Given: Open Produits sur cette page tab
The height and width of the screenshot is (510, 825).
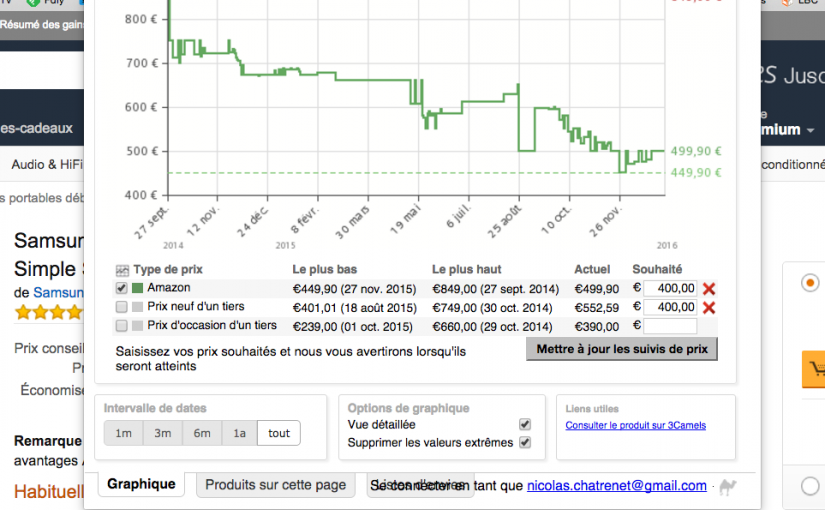Looking at the screenshot, I should tap(276, 485).
